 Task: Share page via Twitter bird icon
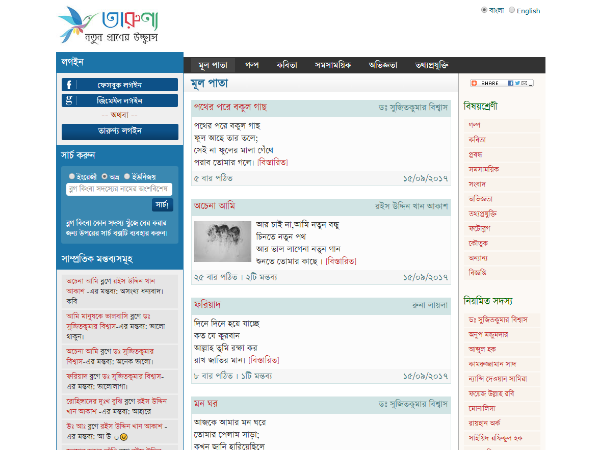(517, 83)
